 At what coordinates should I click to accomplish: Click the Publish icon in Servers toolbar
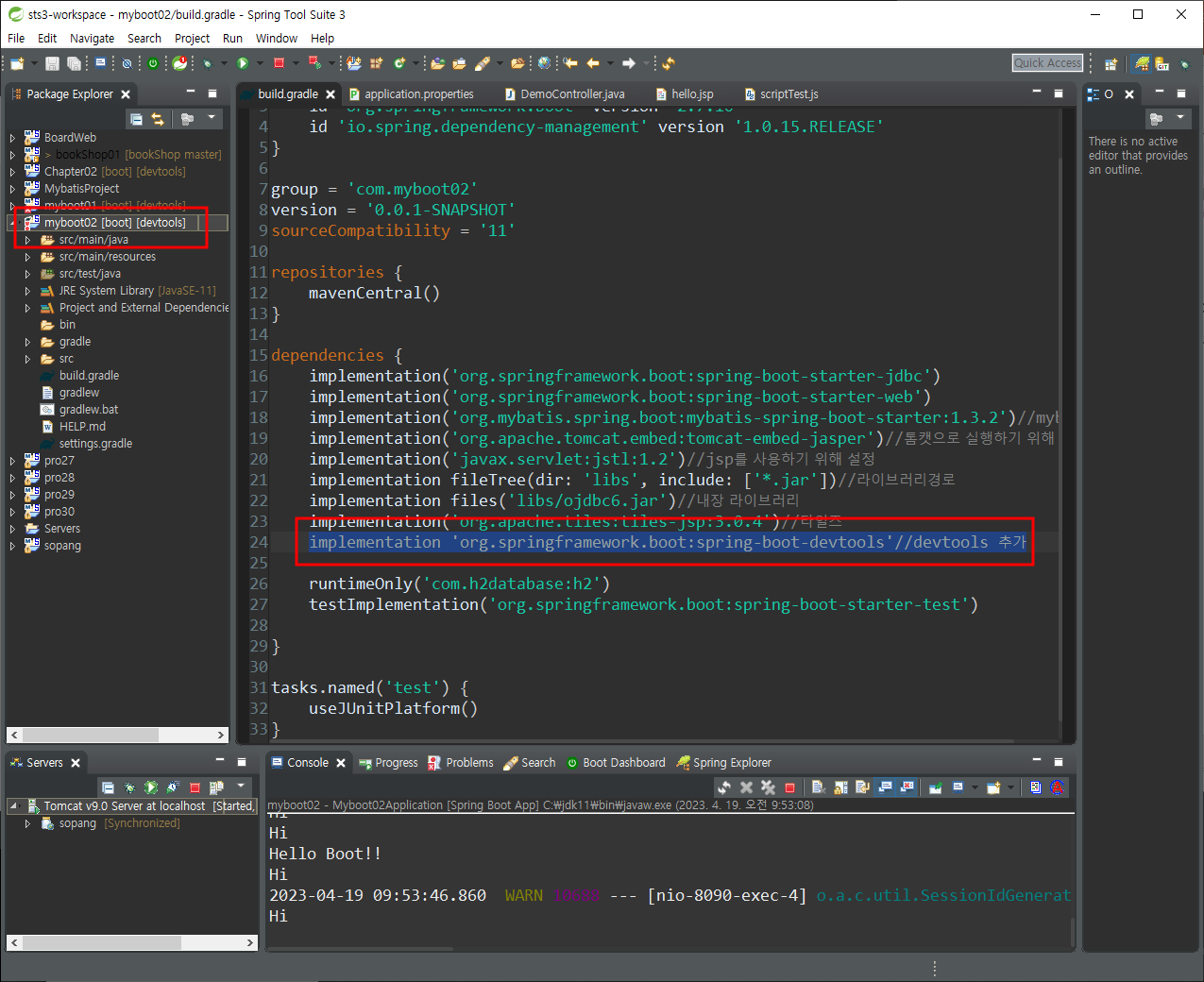click(216, 787)
